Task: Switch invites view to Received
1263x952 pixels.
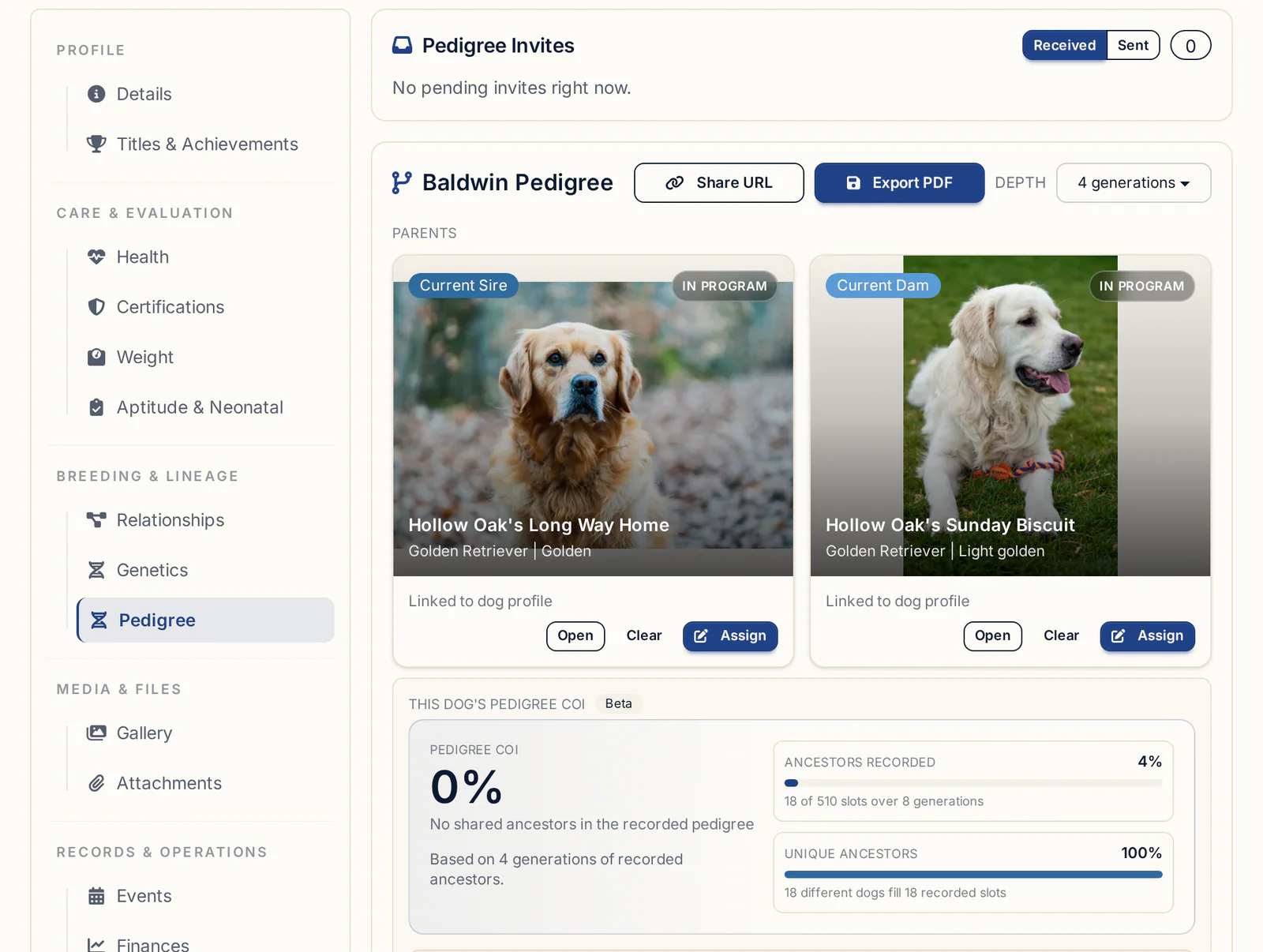Action: point(1064,45)
